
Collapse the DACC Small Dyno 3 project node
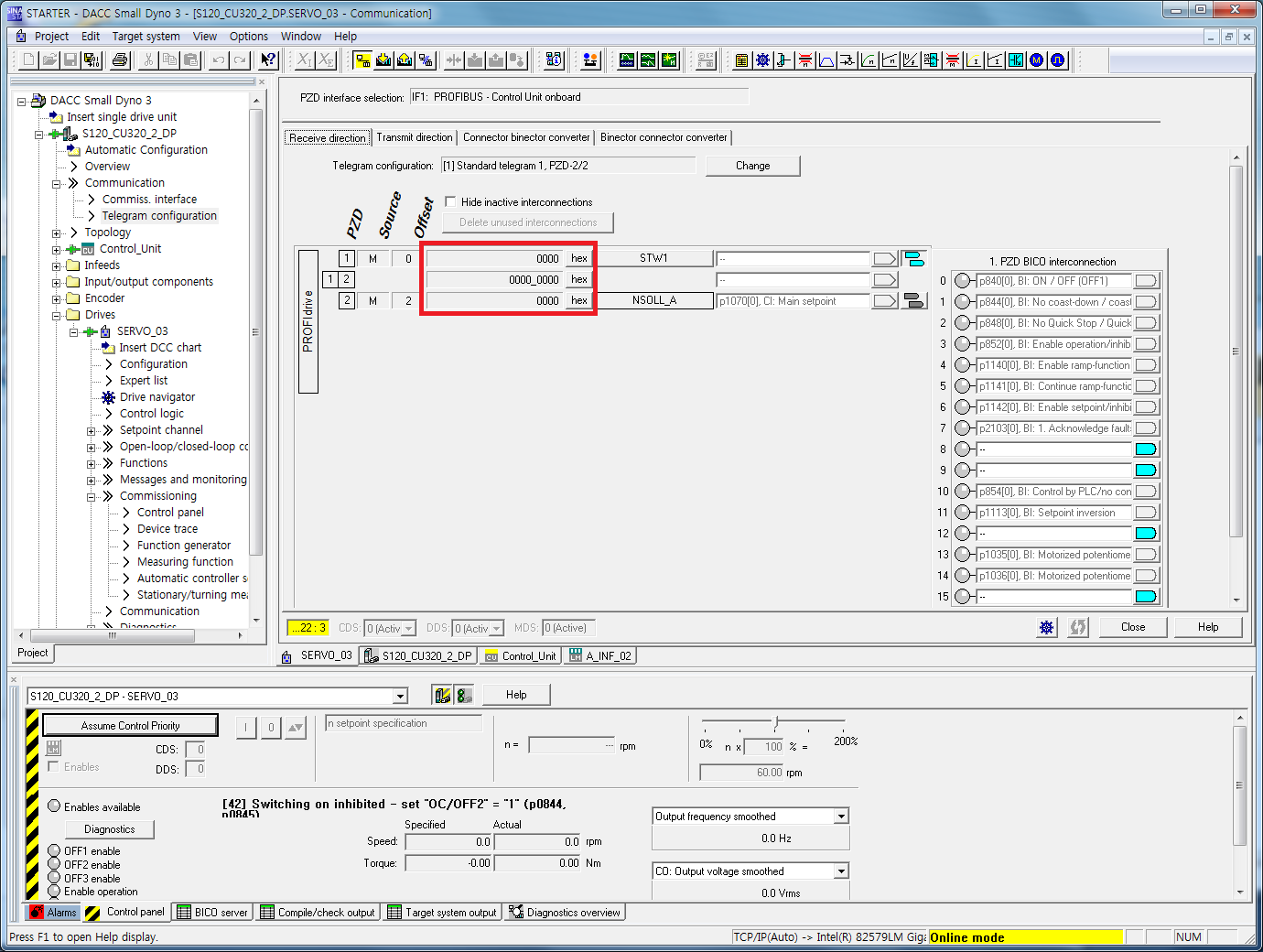(21, 101)
